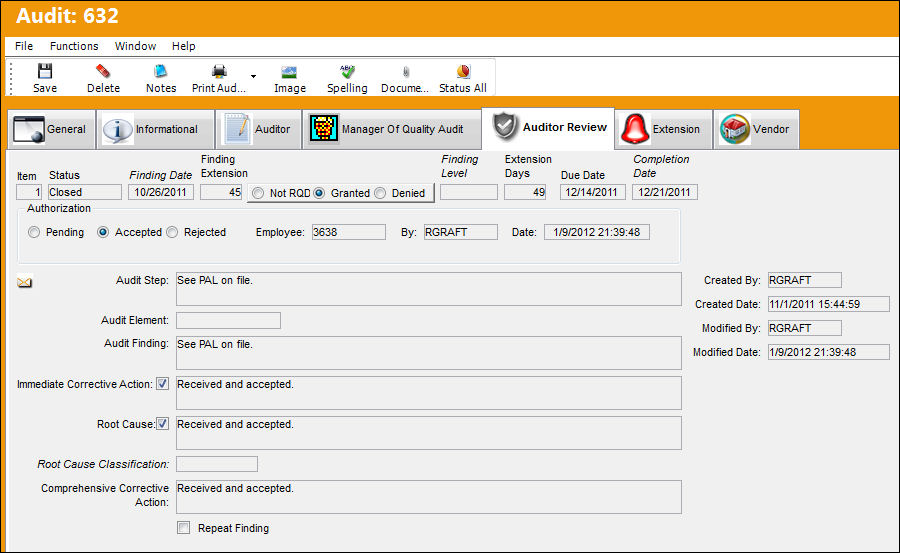Select the Denied radio button
This screenshot has width=900, height=553.
[380, 194]
